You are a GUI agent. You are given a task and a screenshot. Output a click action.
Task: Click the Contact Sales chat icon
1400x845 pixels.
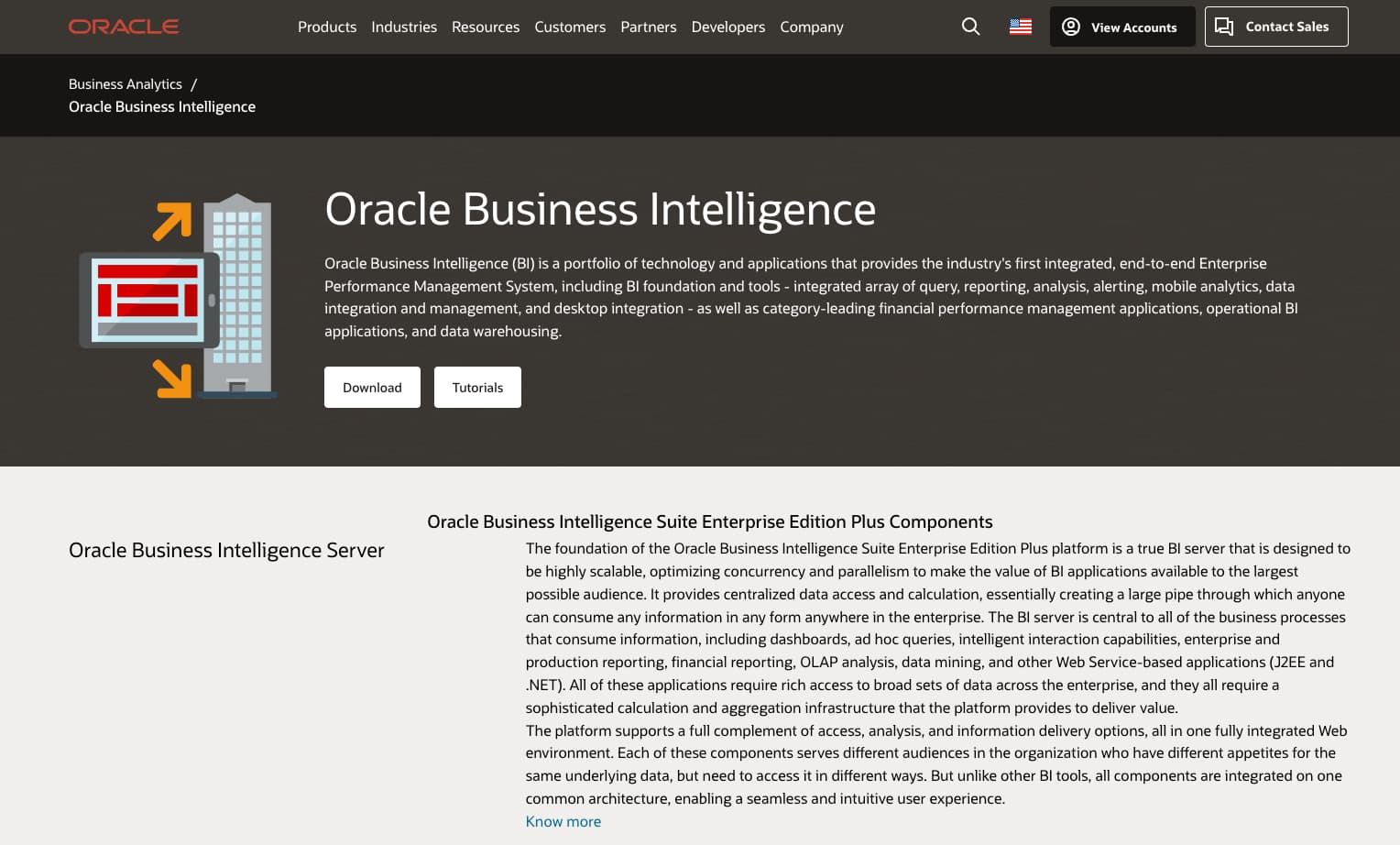[1224, 27]
